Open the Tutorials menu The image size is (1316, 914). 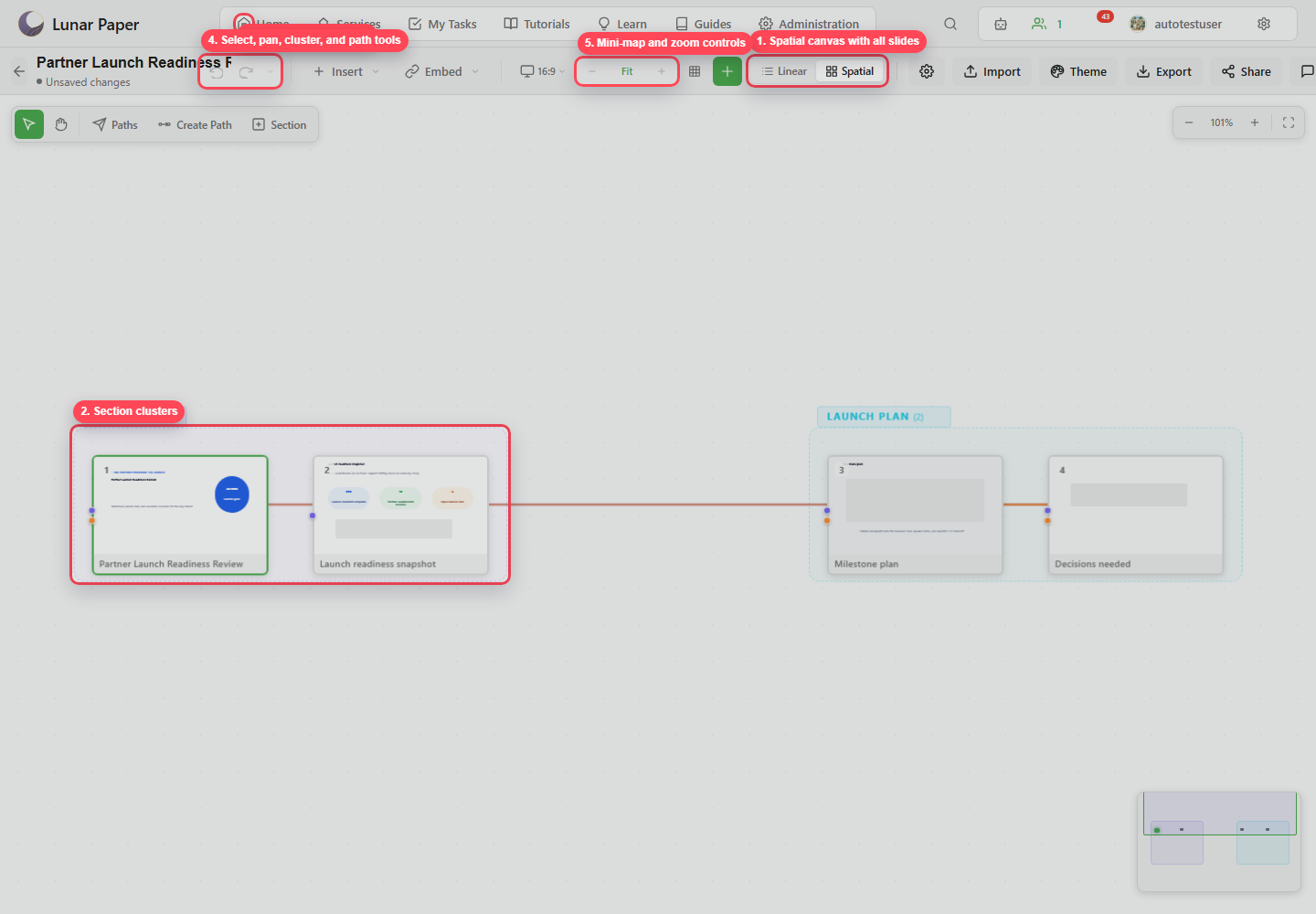click(x=536, y=24)
